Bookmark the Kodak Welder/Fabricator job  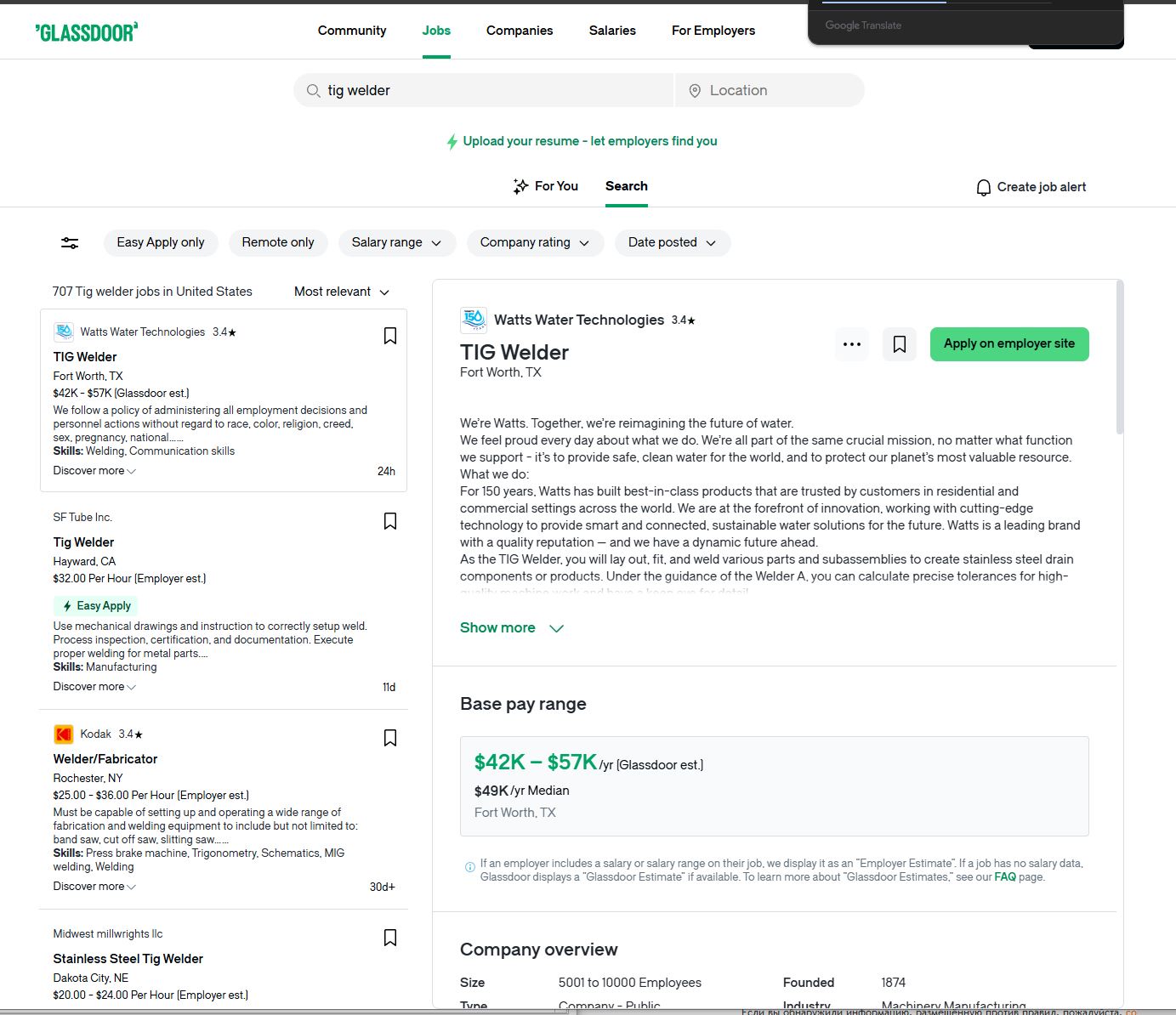390,738
